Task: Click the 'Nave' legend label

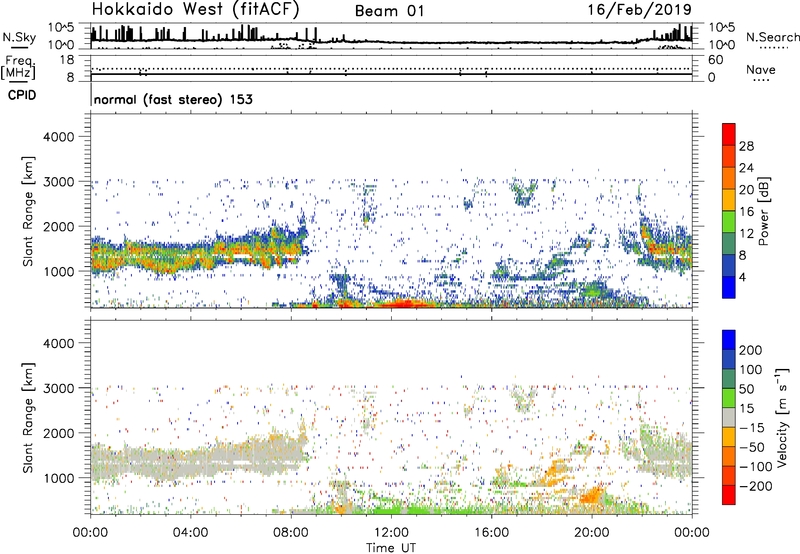Action: click(760, 69)
